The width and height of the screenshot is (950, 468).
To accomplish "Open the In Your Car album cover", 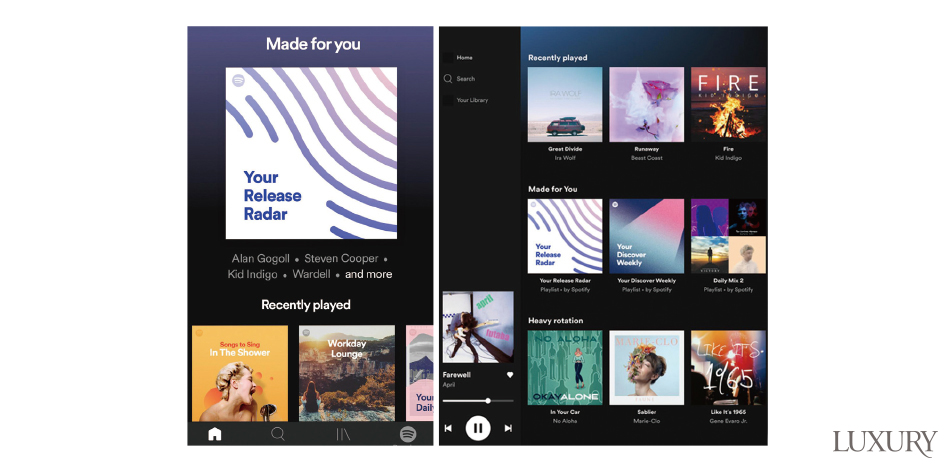I will pyautogui.click(x=565, y=367).
